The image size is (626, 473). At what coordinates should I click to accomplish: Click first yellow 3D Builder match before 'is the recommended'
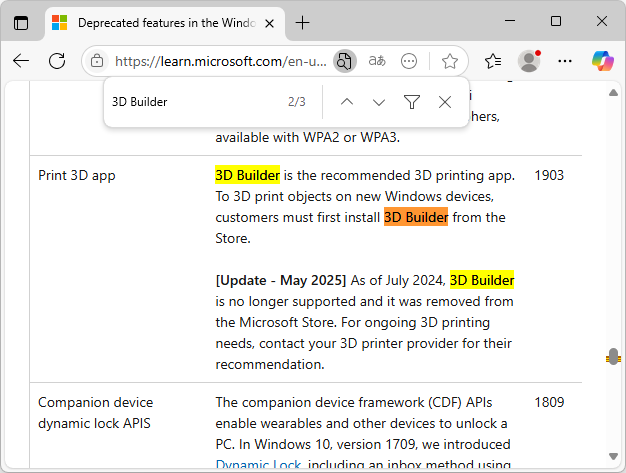coord(247,176)
